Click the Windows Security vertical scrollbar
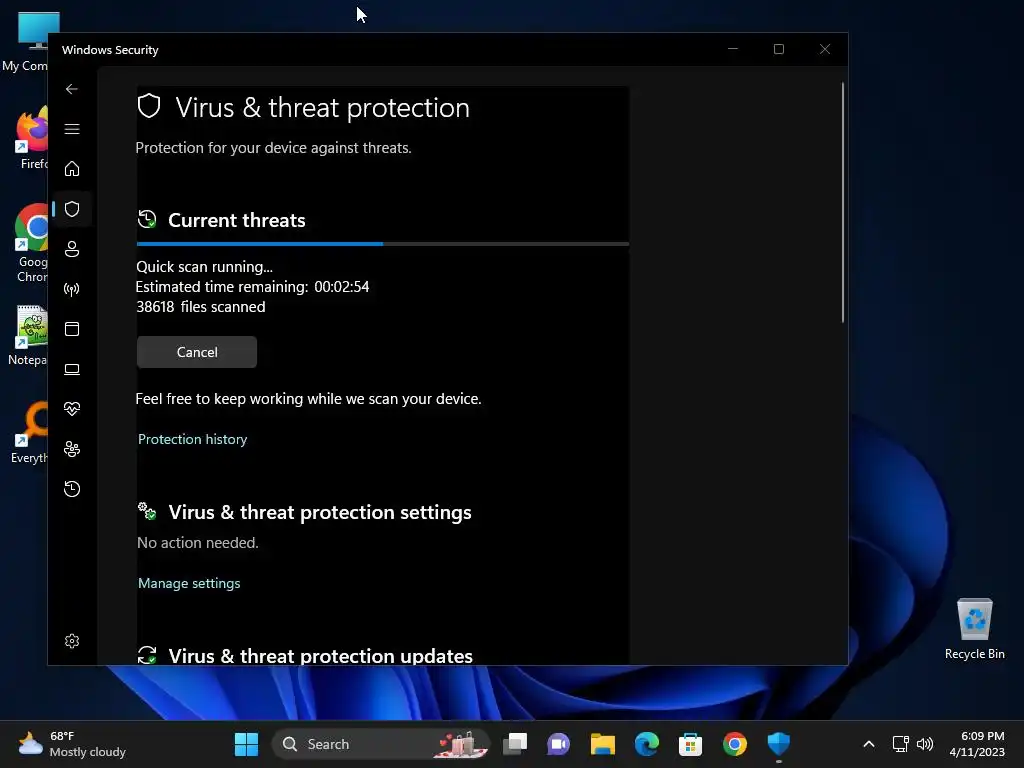 tap(842, 202)
